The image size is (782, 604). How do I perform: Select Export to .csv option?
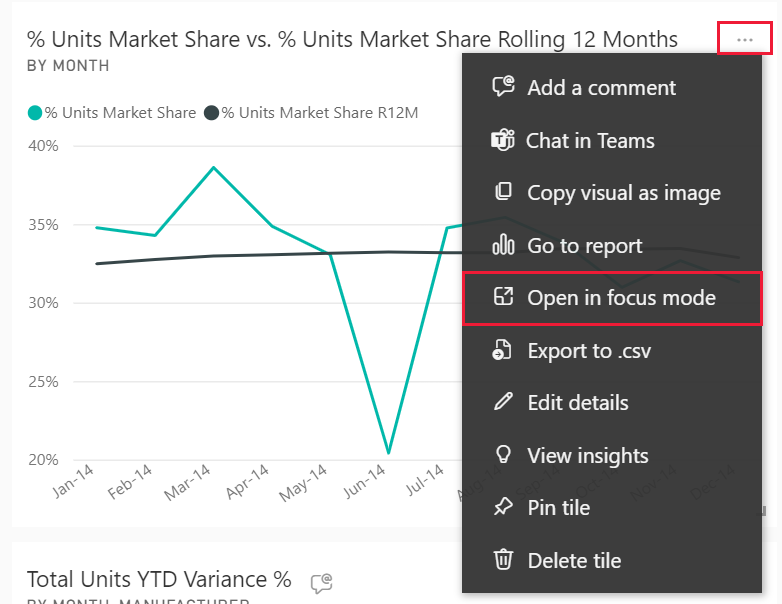(x=589, y=351)
